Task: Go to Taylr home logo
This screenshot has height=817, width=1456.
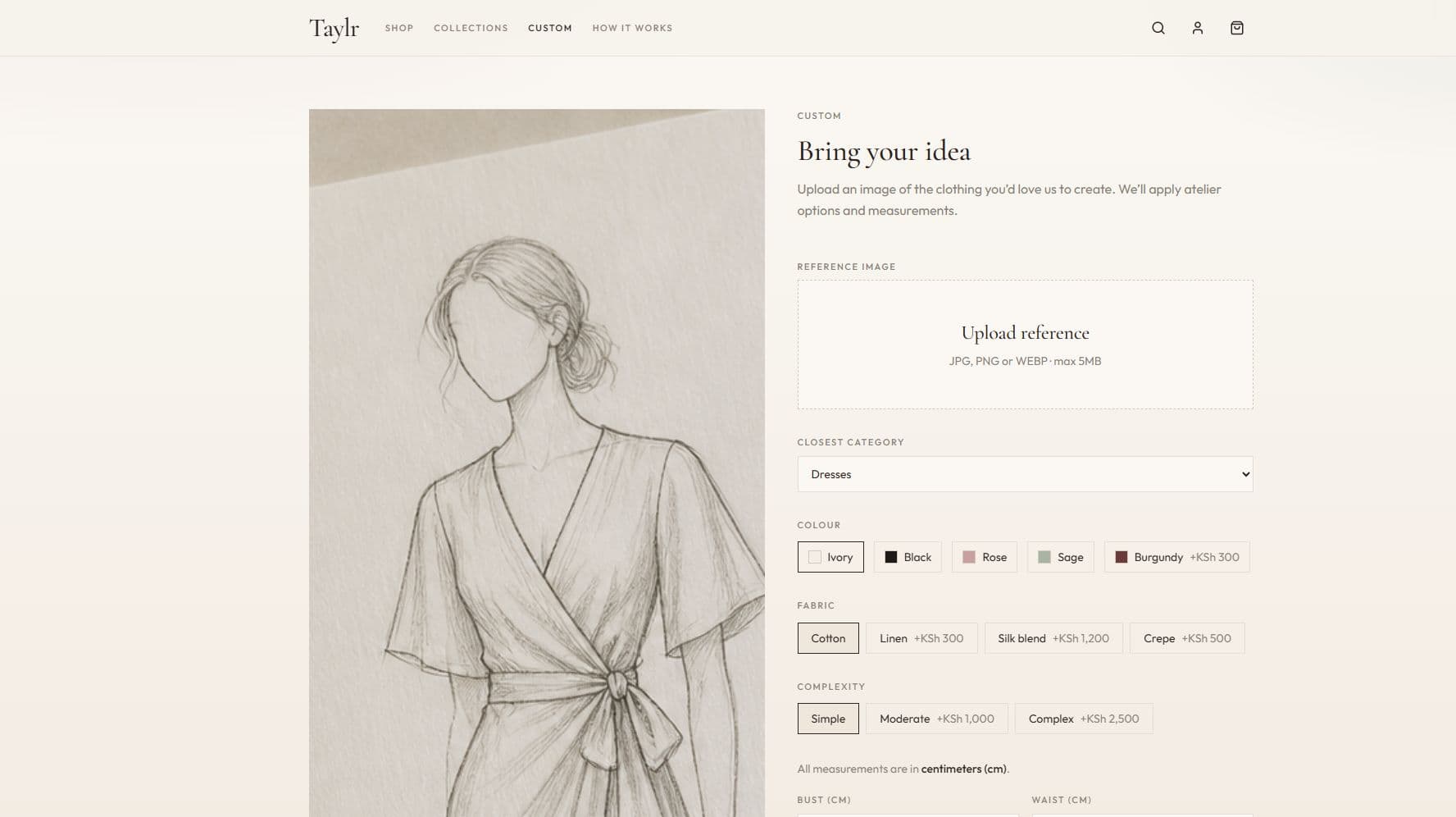Action: pyautogui.click(x=334, y=28)
